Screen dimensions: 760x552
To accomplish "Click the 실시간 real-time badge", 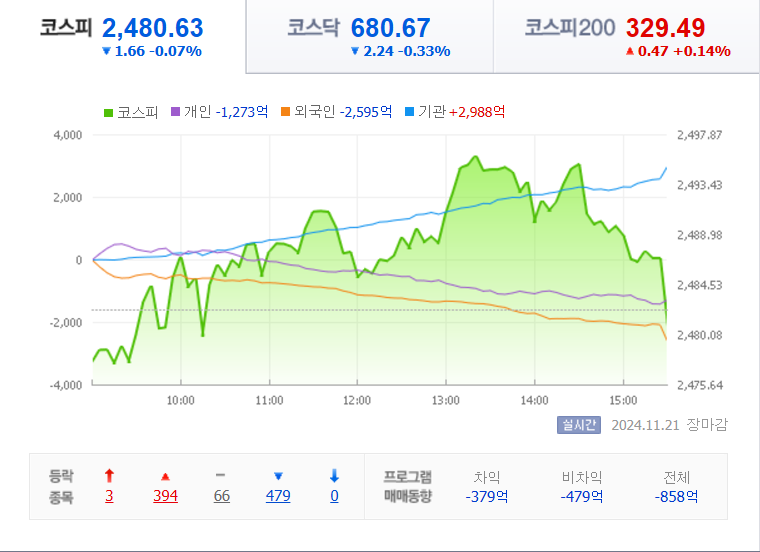I will (x=579, y=425).
